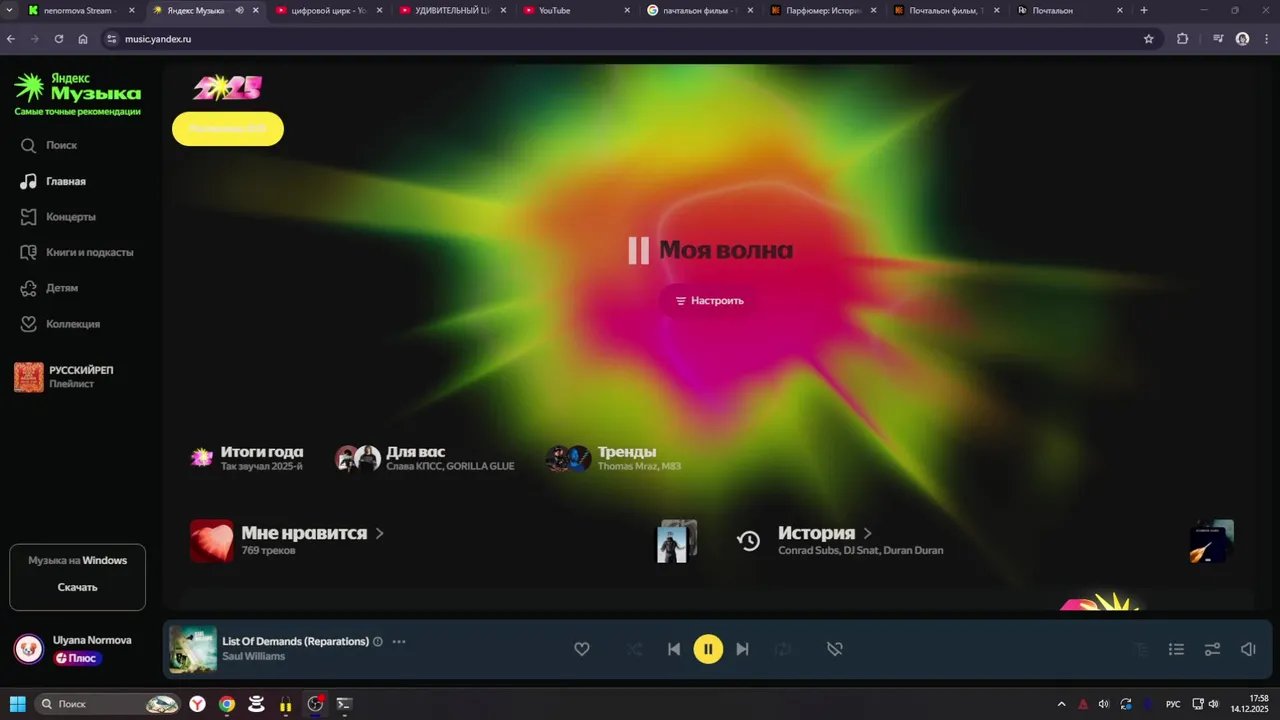Mute the Яндекс Музыка tab audio icon
Image resolution: width=1280 pixels, height=720 pixels.
click(239, 10)
